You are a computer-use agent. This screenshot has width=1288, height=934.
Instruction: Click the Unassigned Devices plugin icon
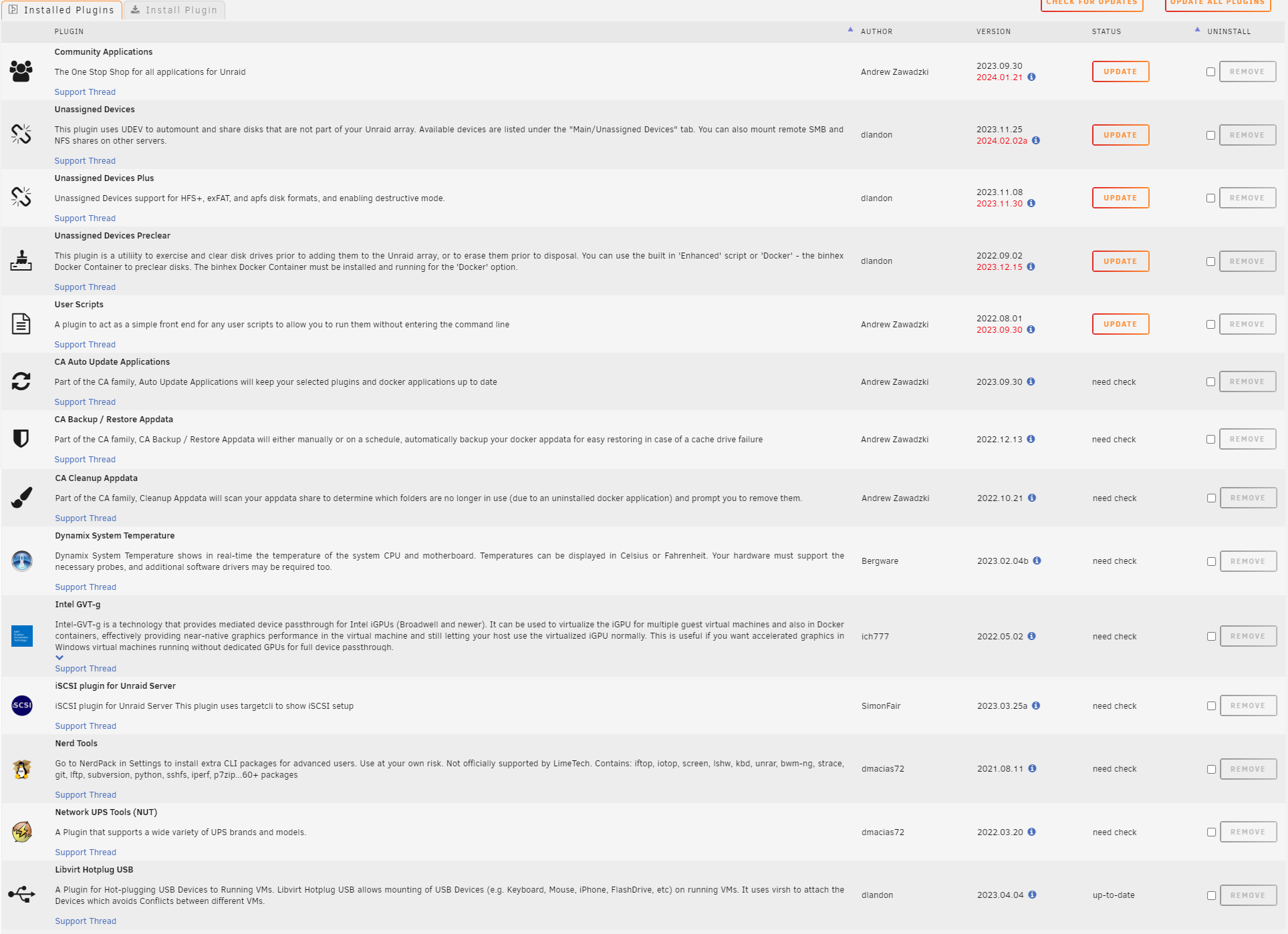pos(21,134)
